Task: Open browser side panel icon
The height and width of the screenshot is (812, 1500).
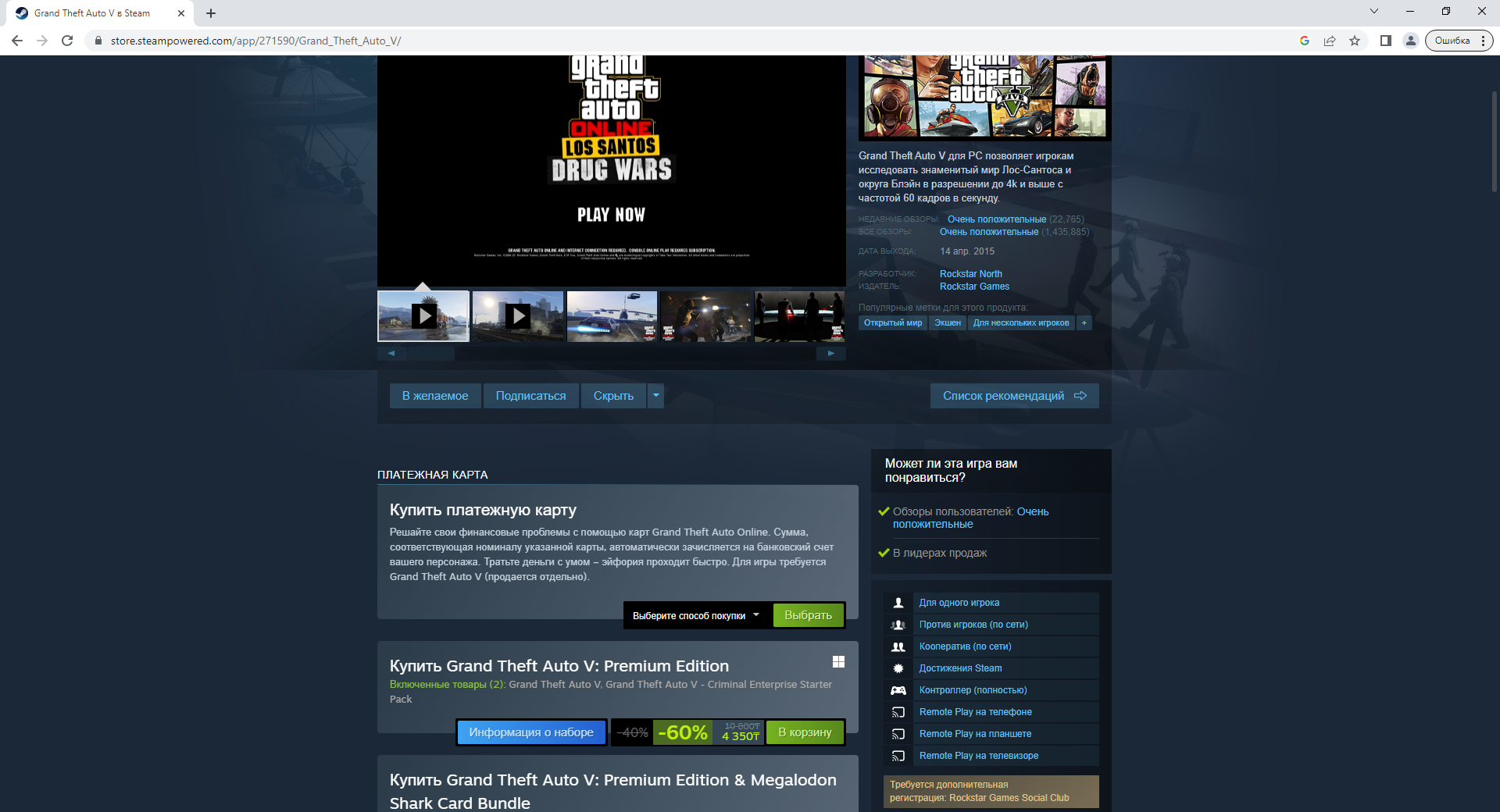Action: [1386, 41]
